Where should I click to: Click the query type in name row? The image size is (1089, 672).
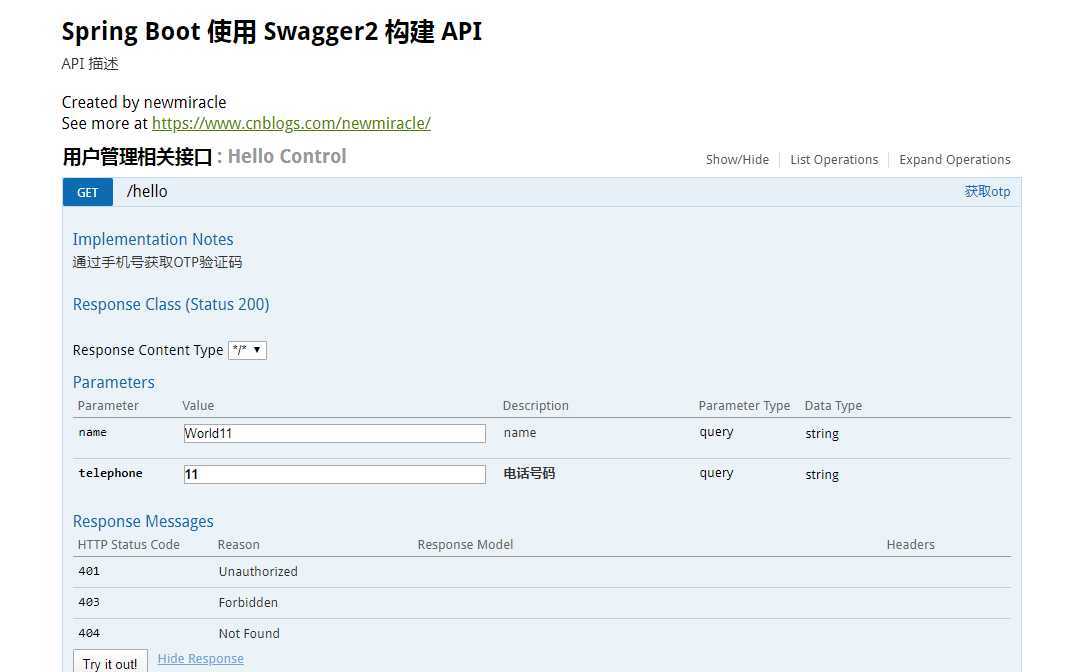(x=716, y=432)
